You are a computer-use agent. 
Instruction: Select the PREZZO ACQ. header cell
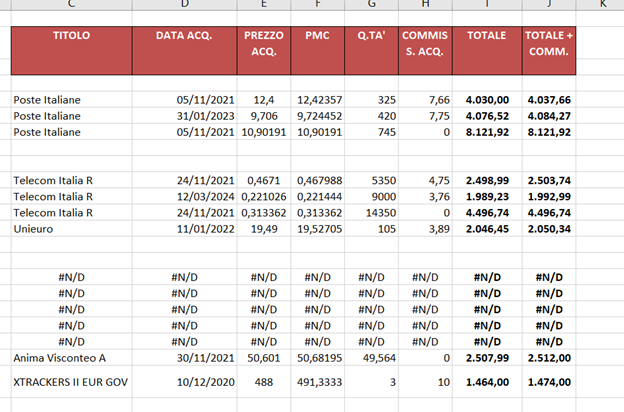pyautogui.click(x=264, y=51)
